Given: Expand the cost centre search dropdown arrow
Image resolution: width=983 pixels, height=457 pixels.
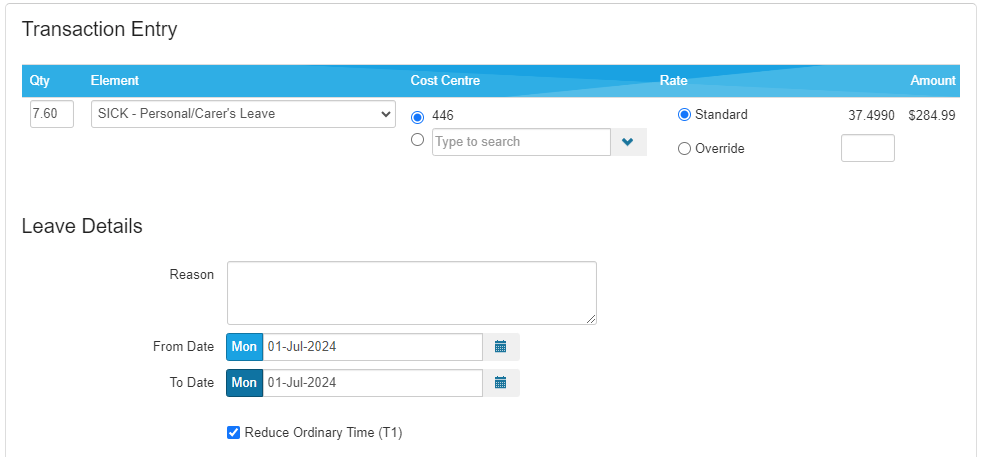Looking at the screenshot, I should pos(628,142).
